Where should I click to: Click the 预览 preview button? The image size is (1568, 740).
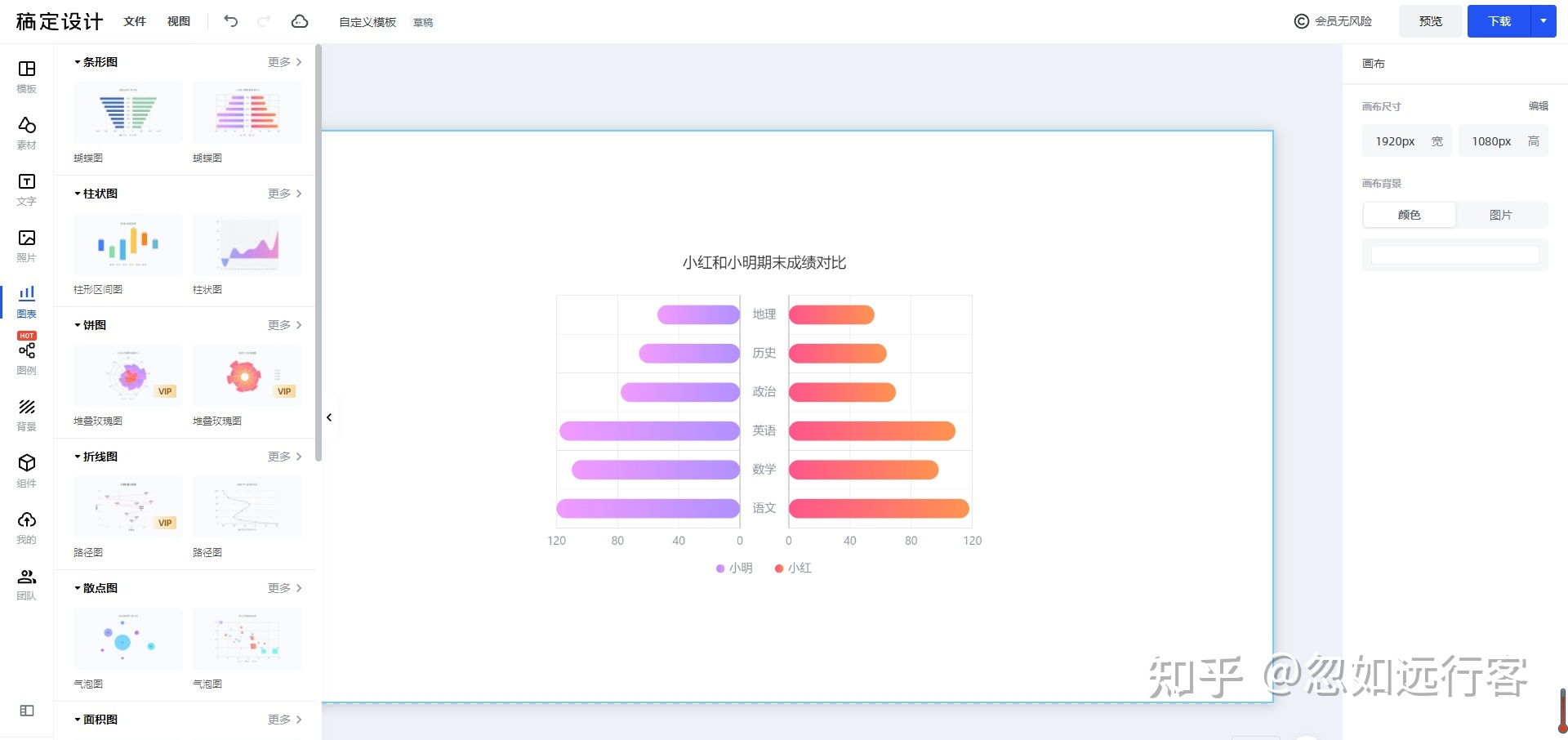coord(1431,21)
